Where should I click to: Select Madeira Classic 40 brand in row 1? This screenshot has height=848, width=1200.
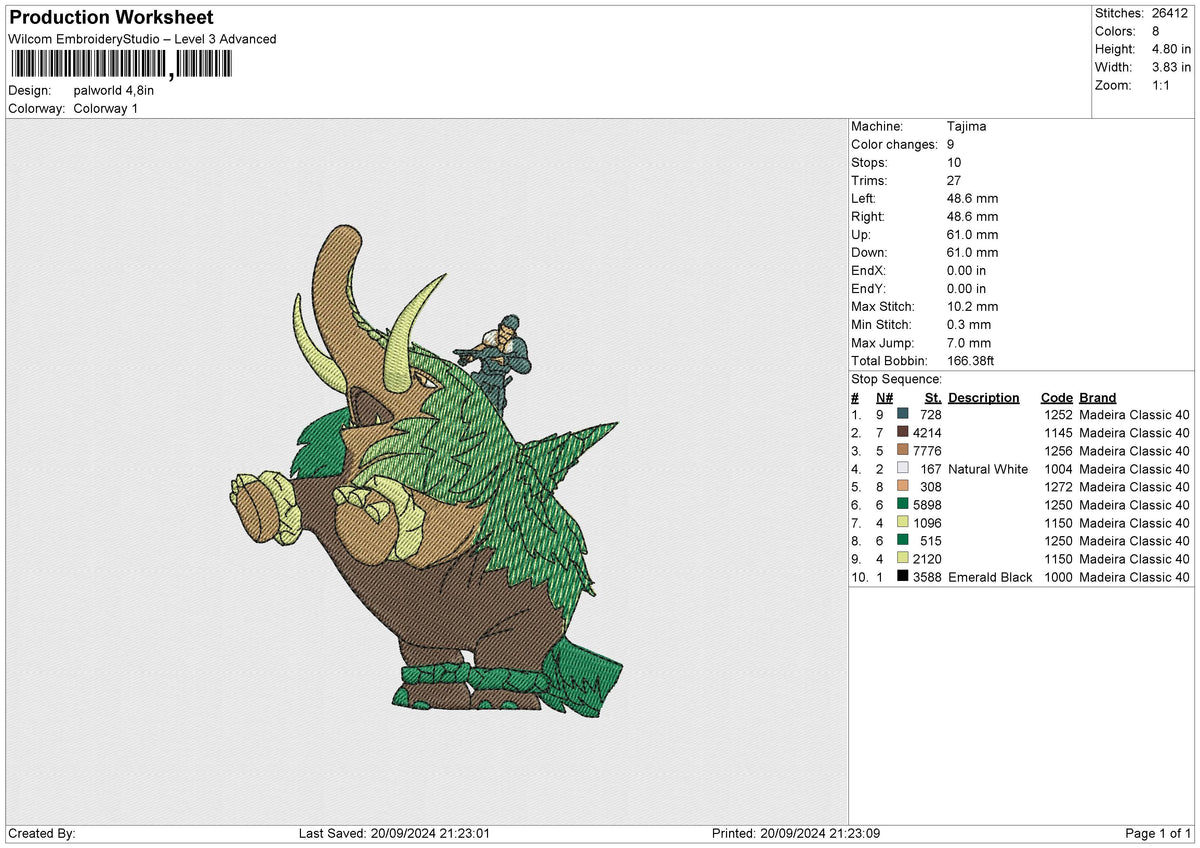(x=1134, y=415)
